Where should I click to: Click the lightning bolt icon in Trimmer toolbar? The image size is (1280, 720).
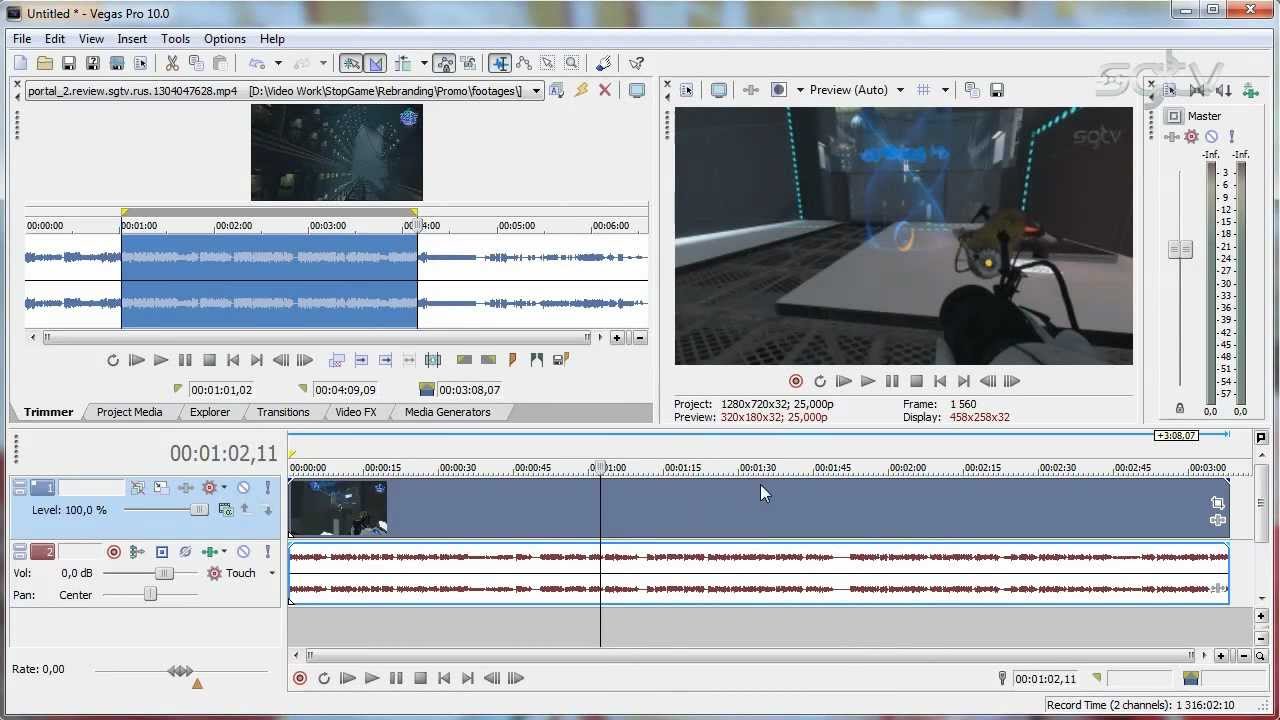582,90
